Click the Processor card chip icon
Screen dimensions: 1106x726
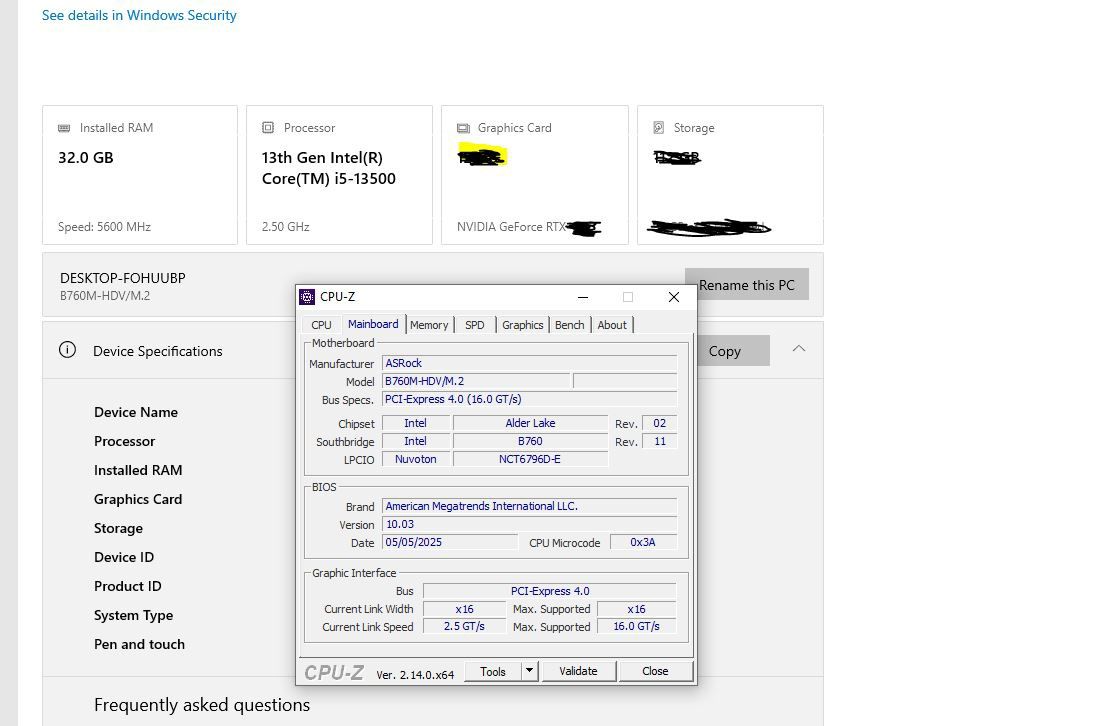coord(268,128)
